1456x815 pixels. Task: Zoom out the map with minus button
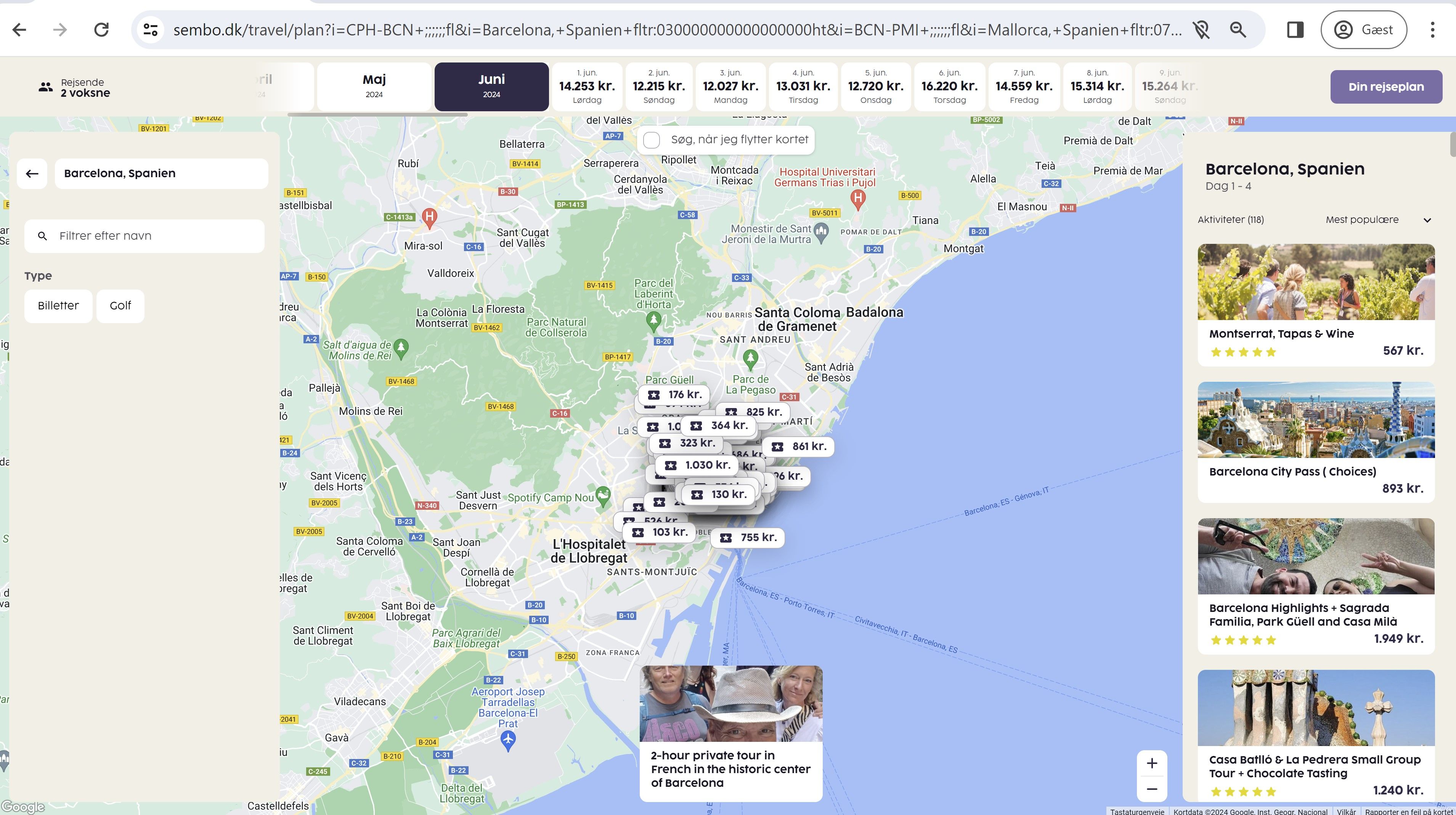point(1151,789)
